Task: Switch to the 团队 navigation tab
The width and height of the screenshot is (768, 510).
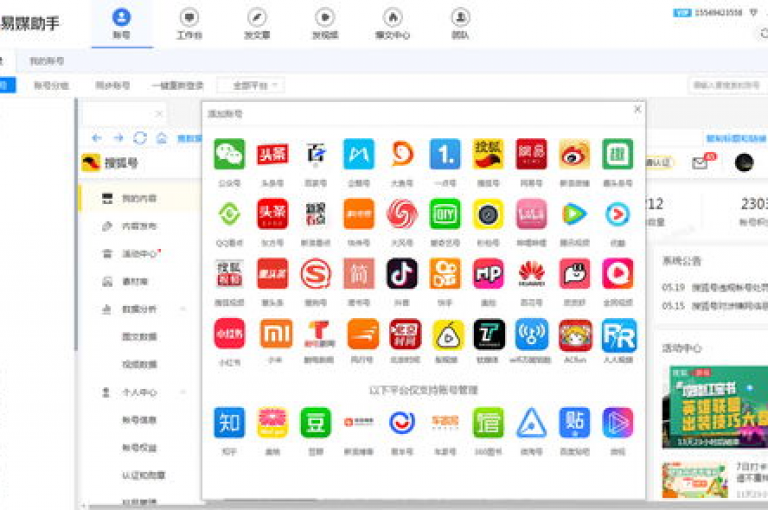Action: [x=460, y=24]
